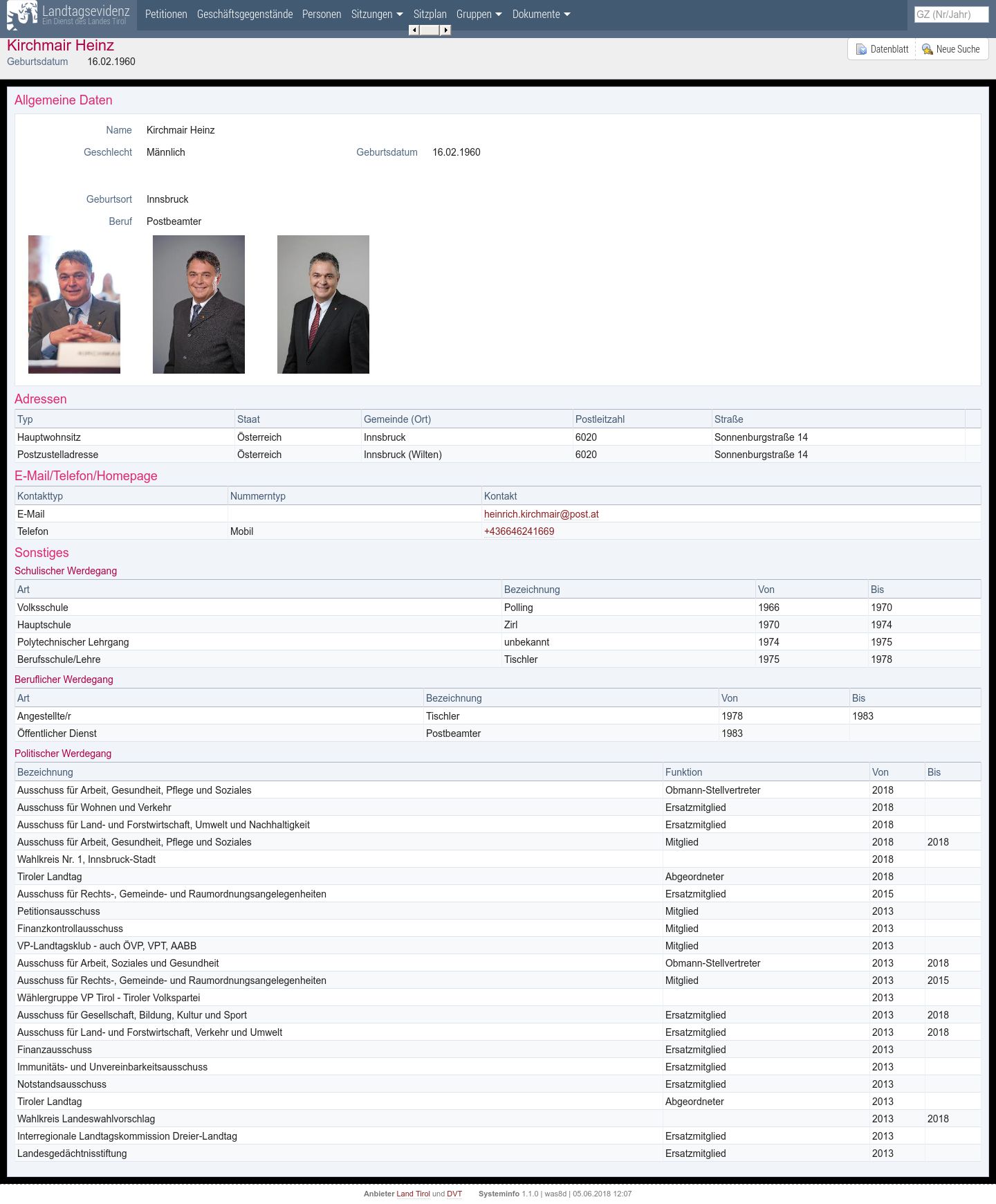Start a new search with Neue Suche

point(952,49)
